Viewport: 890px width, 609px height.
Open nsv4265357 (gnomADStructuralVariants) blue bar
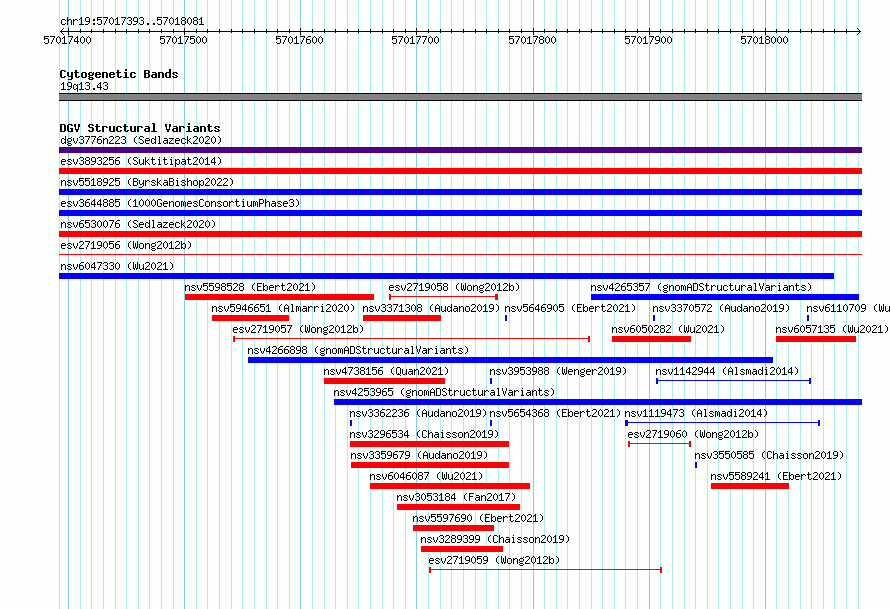(725, 297)
